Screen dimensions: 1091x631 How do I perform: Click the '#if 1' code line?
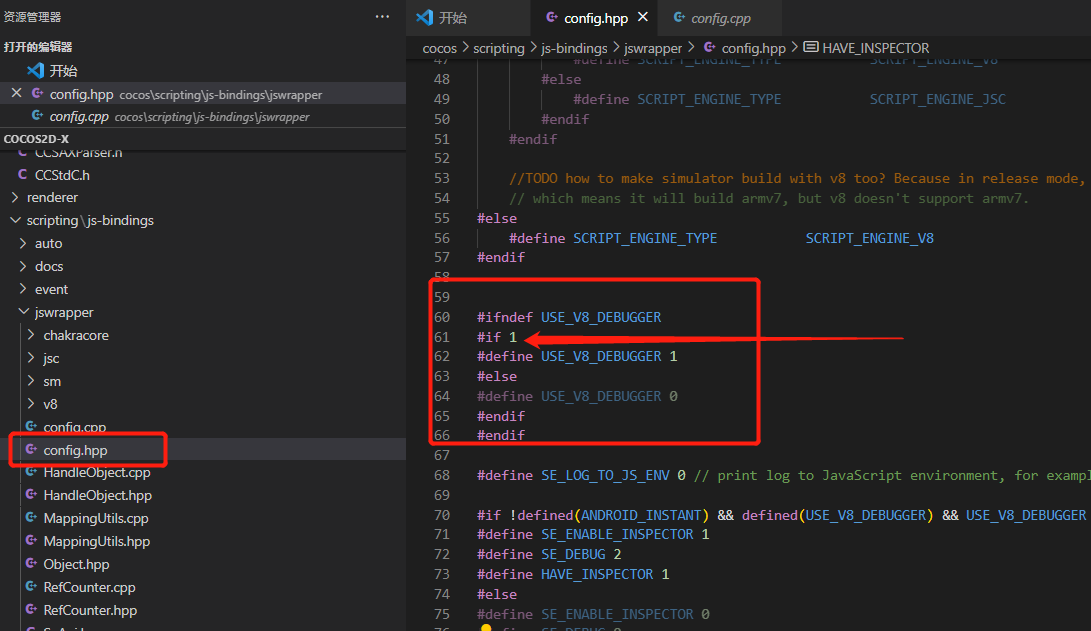click(497, 337)
